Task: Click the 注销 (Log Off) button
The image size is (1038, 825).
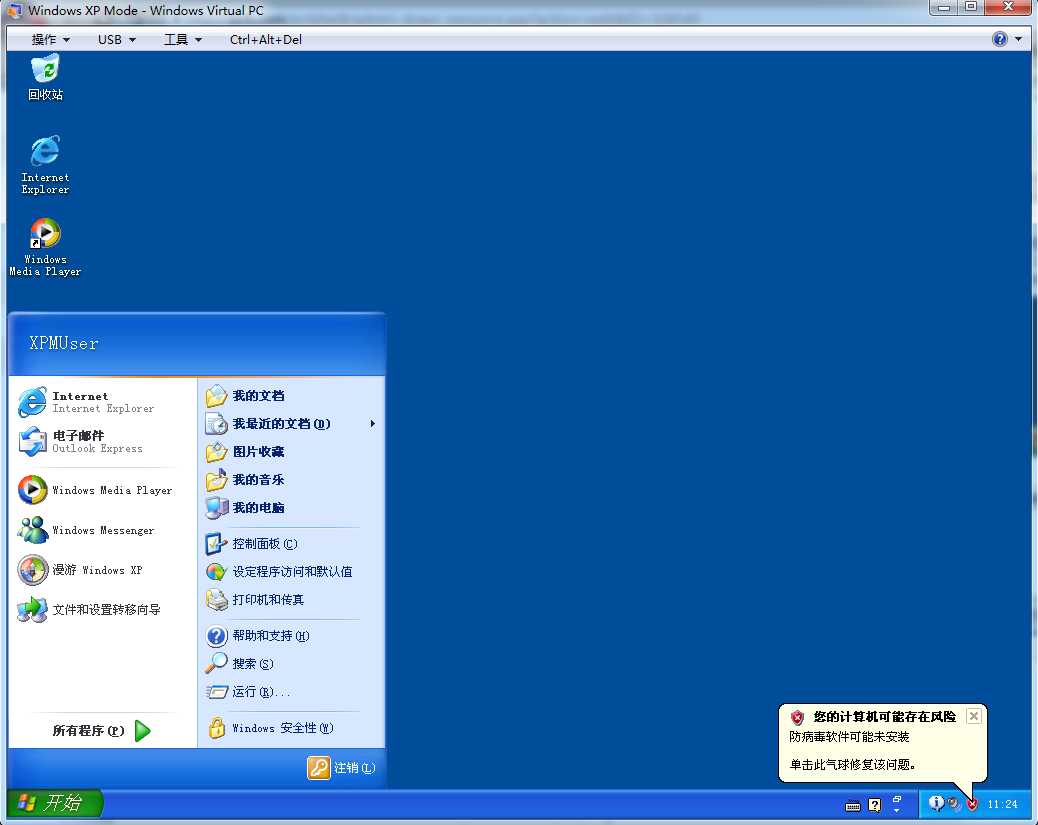Action: [x=341, y=768]
